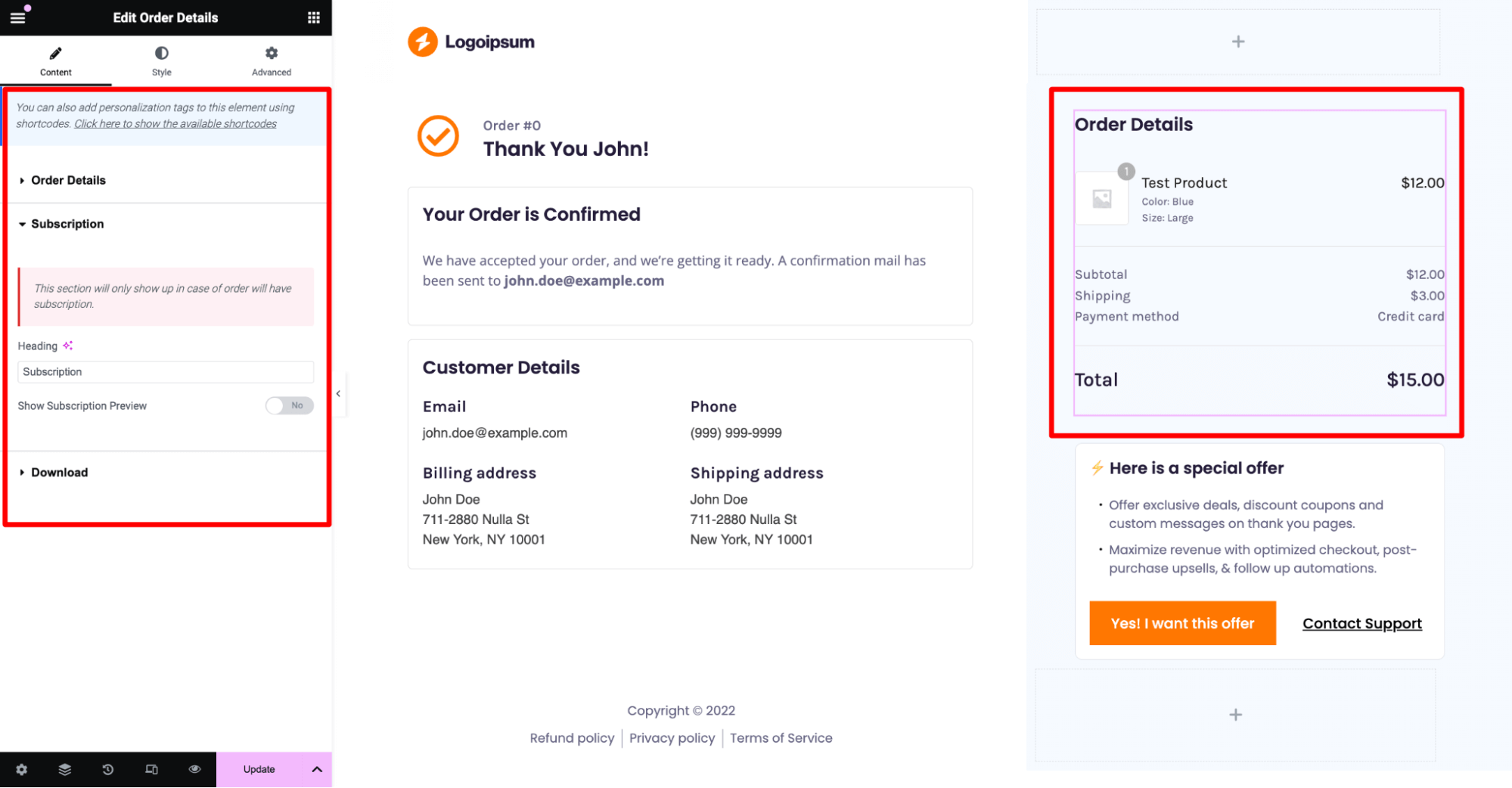Add a section with the top plus icon

[1238, 42]
